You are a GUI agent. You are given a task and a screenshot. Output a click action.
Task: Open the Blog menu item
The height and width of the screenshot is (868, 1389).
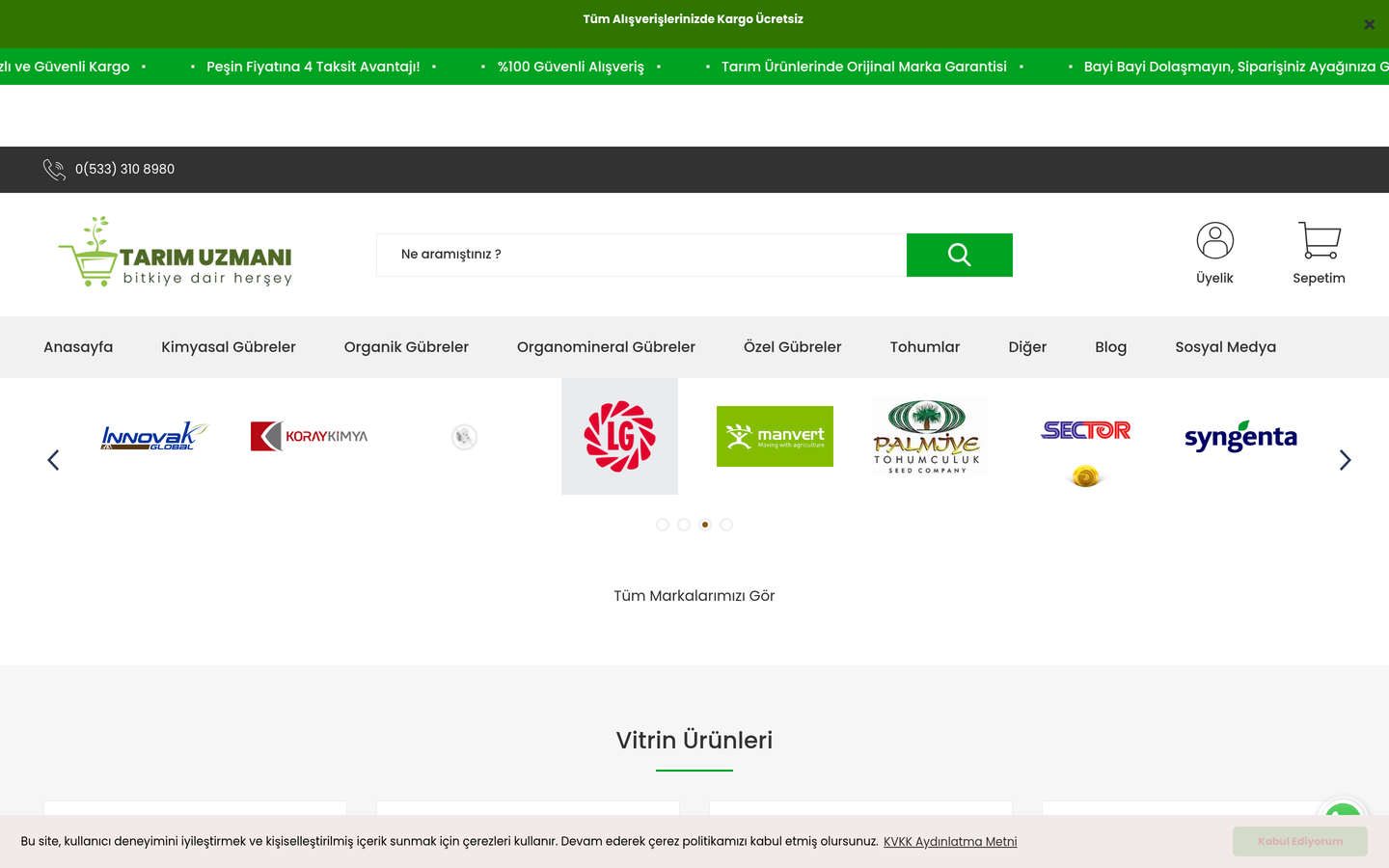1110,347
